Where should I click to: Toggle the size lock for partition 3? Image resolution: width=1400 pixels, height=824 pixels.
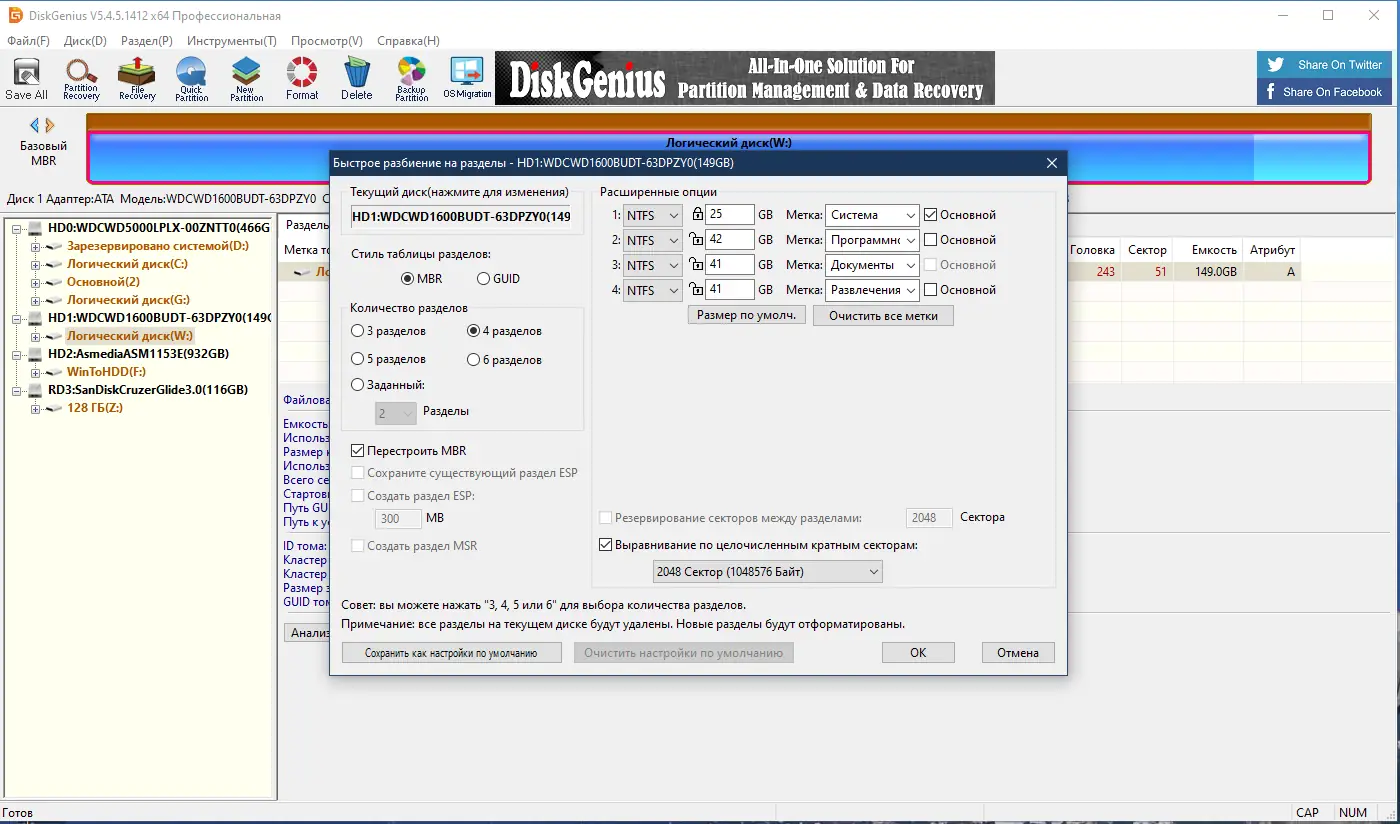pos(697,264)
